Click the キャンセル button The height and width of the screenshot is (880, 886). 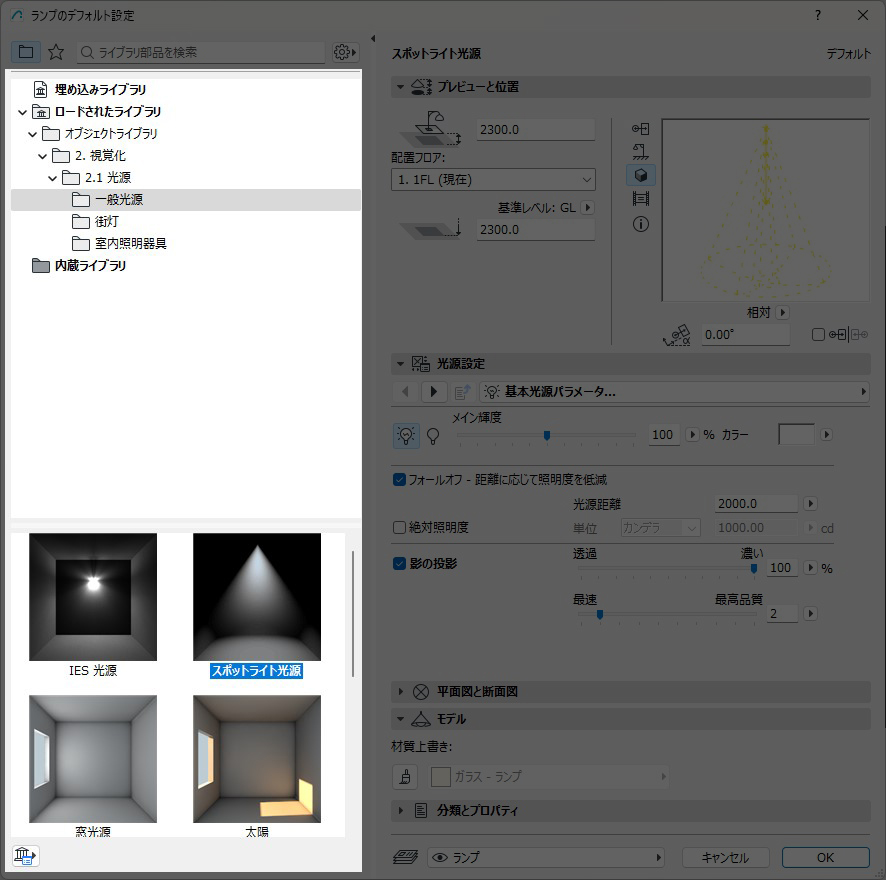pyautogui.click(x=725, y=858)
